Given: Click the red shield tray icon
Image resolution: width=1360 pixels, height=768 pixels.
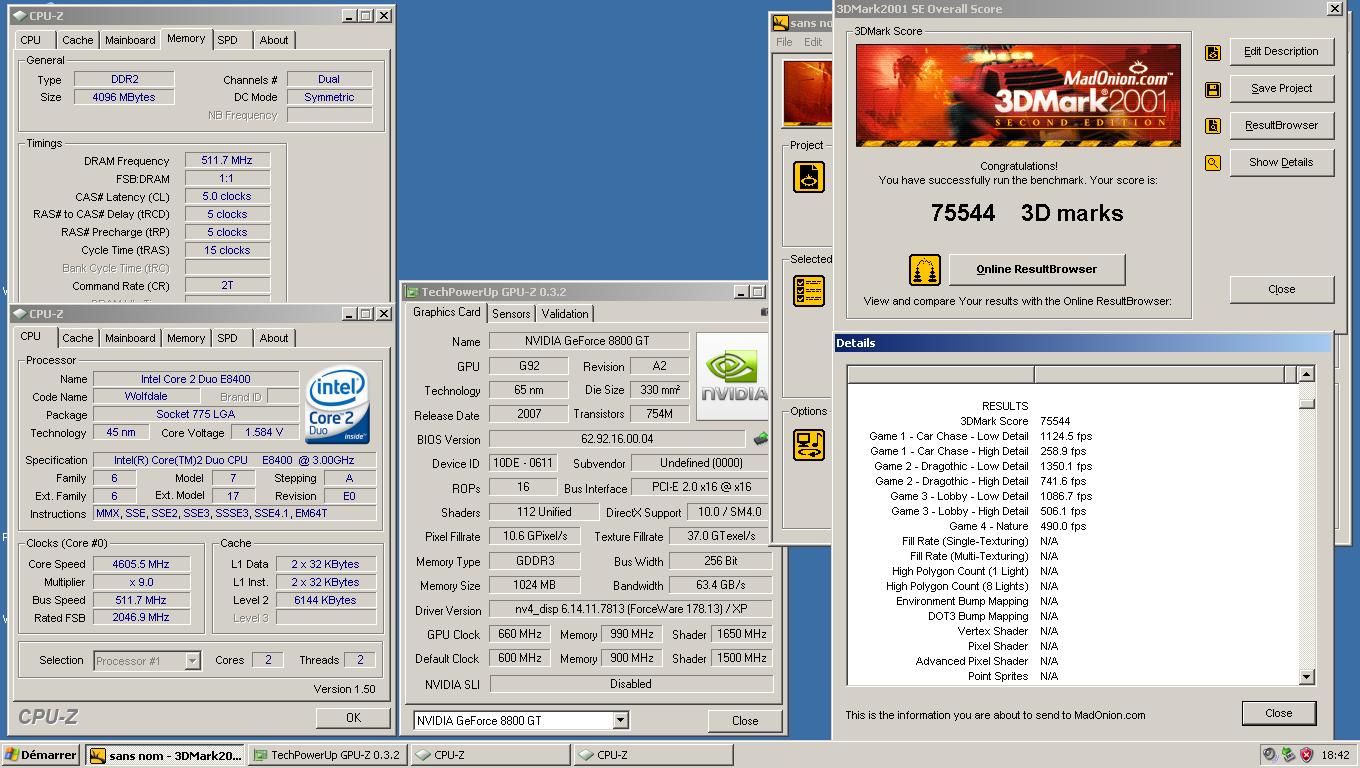Looking at the screenshot, I should pos(1306,755).
